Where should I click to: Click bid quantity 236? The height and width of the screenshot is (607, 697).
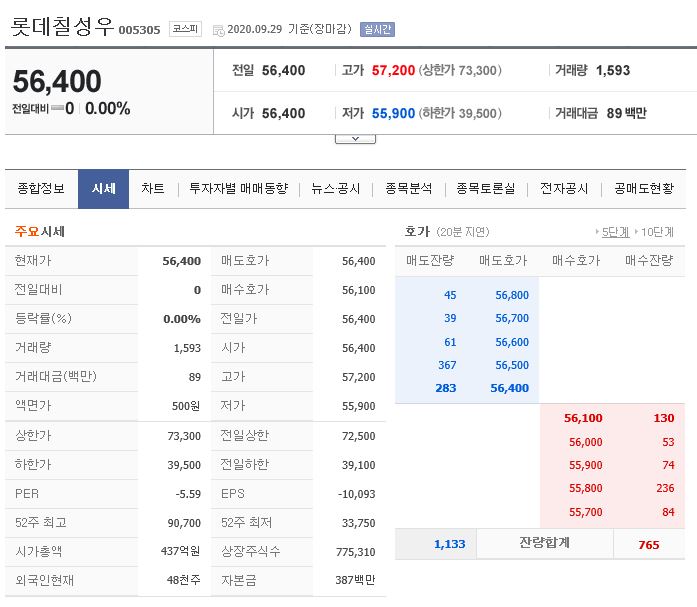[665, 488]
